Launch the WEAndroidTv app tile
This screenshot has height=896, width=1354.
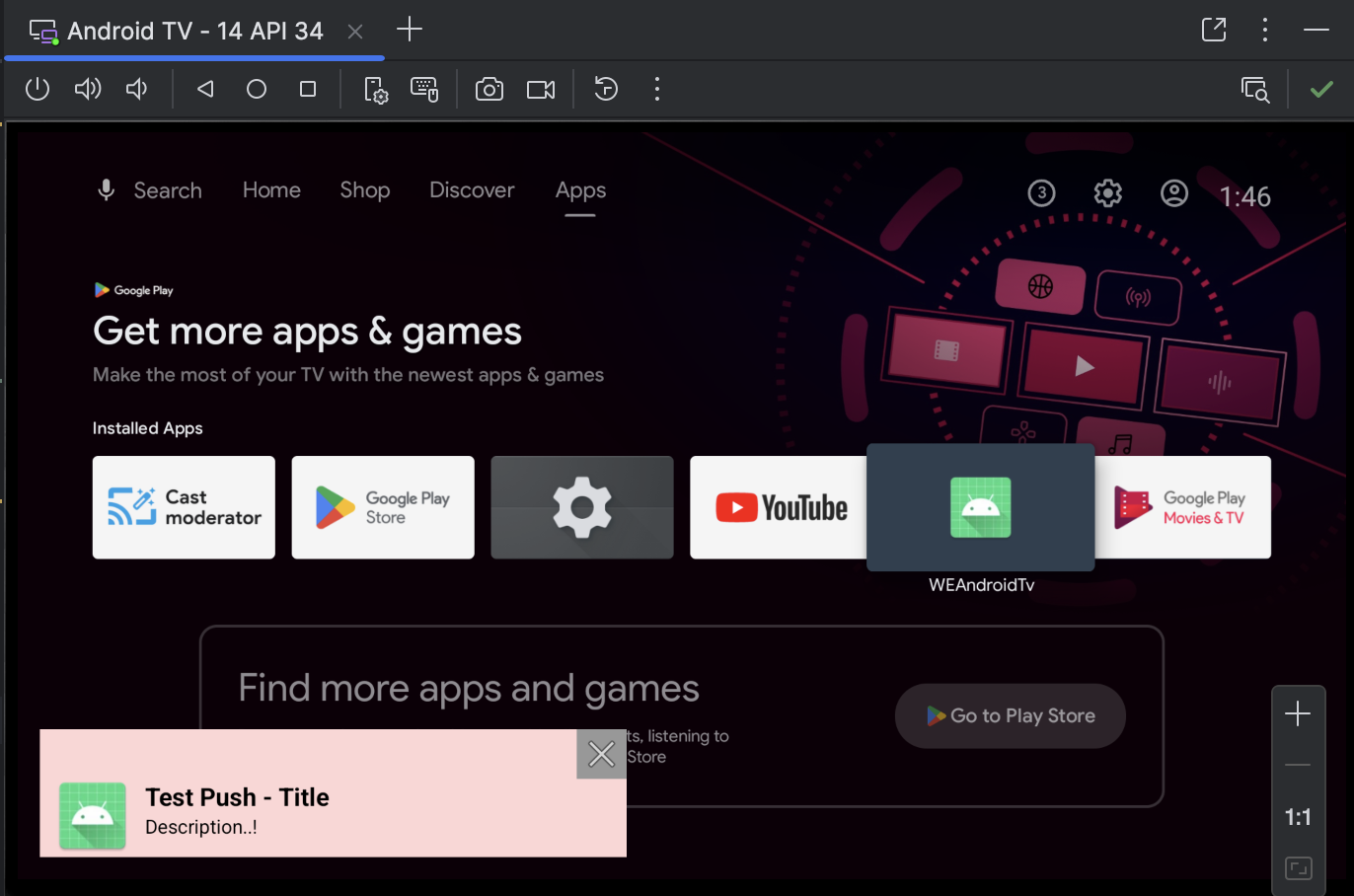[980, 507]
